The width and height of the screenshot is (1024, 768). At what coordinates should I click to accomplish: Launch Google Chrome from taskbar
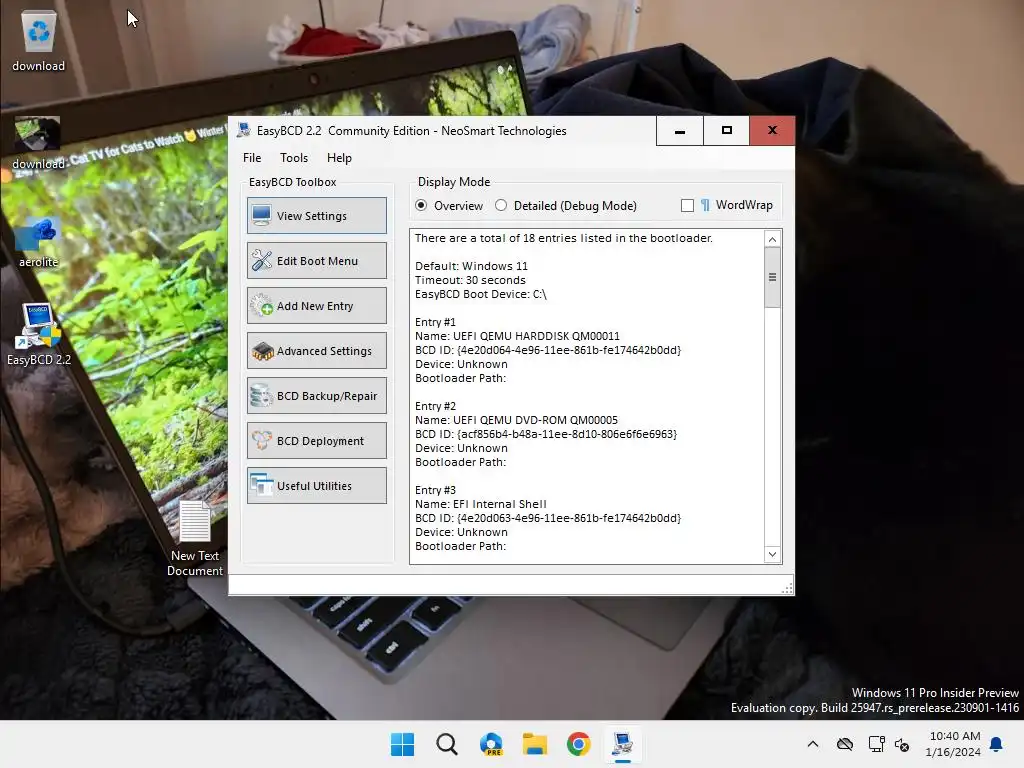[579, 744]
